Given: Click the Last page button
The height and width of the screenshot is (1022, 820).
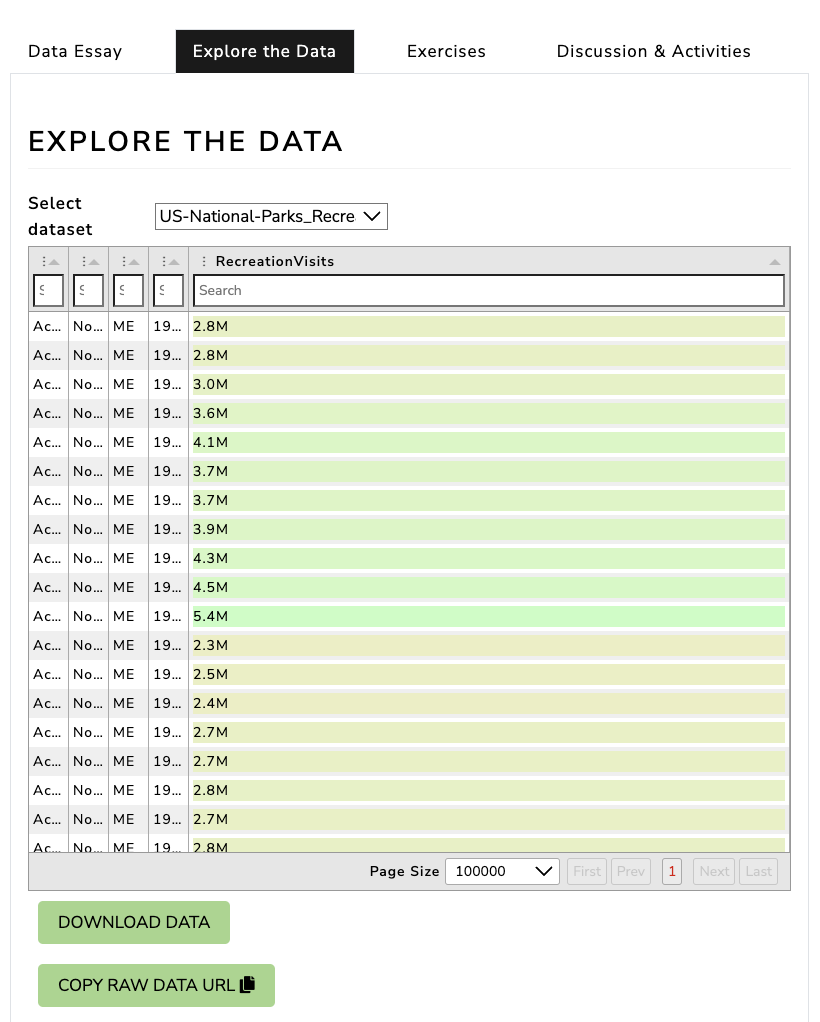Looking at the screenshot, I should coord(759,871).
